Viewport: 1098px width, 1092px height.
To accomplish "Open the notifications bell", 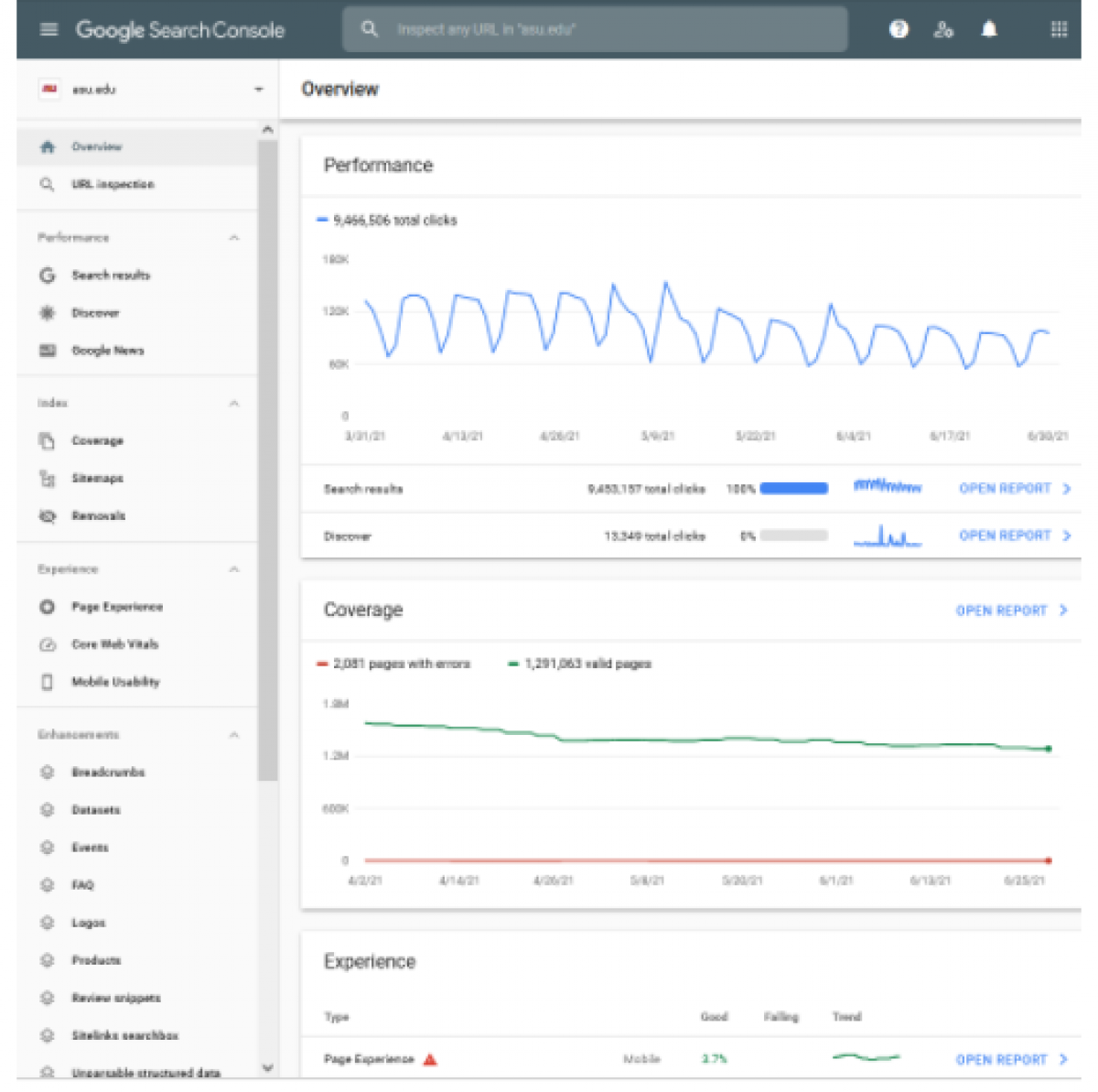I will point(989,29).
